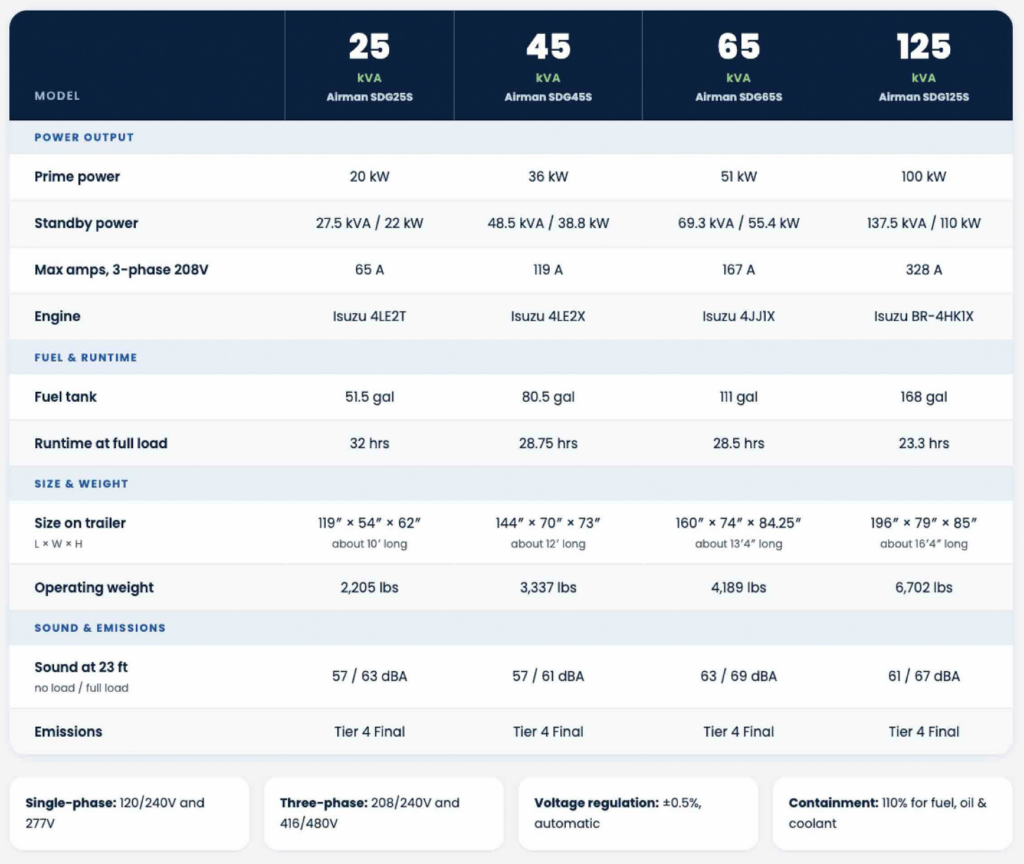Click the MODEL header label
Viewport: 1024px width, 864px height.
point(57,96)
